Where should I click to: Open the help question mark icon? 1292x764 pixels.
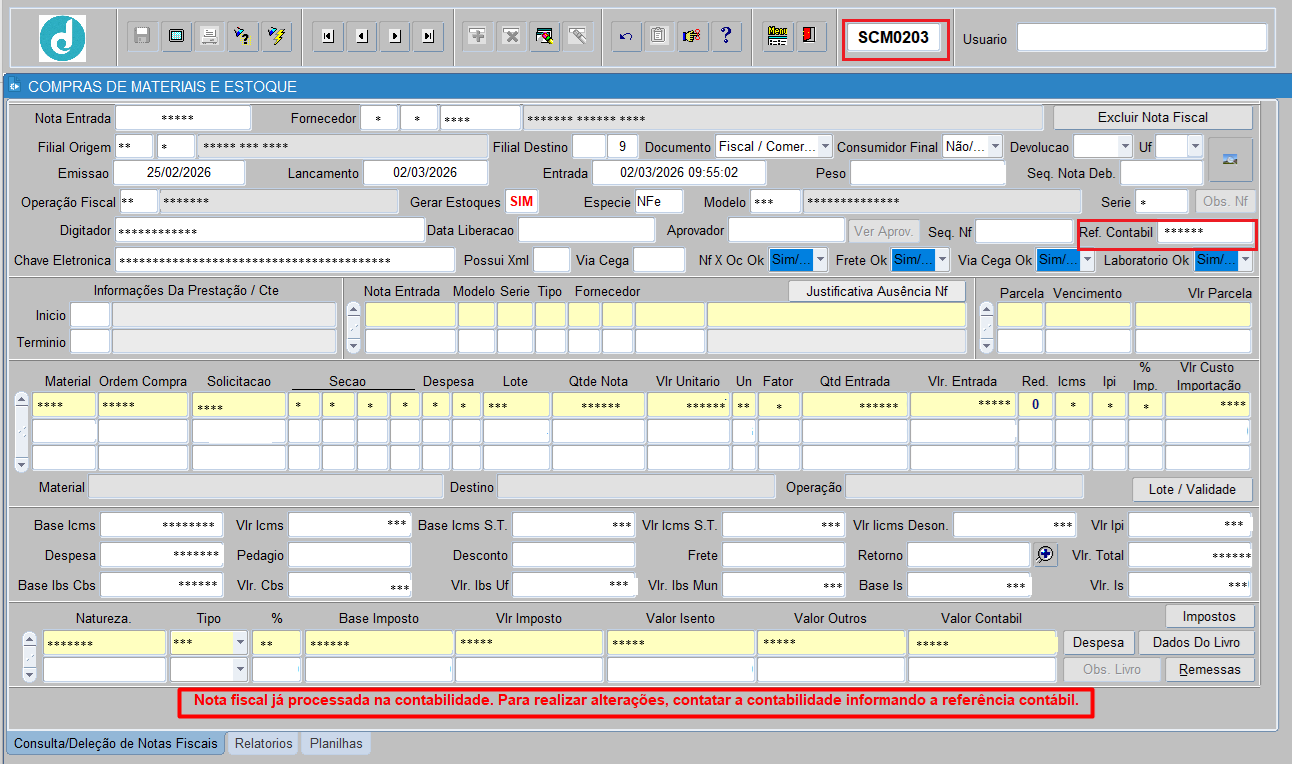726,36
